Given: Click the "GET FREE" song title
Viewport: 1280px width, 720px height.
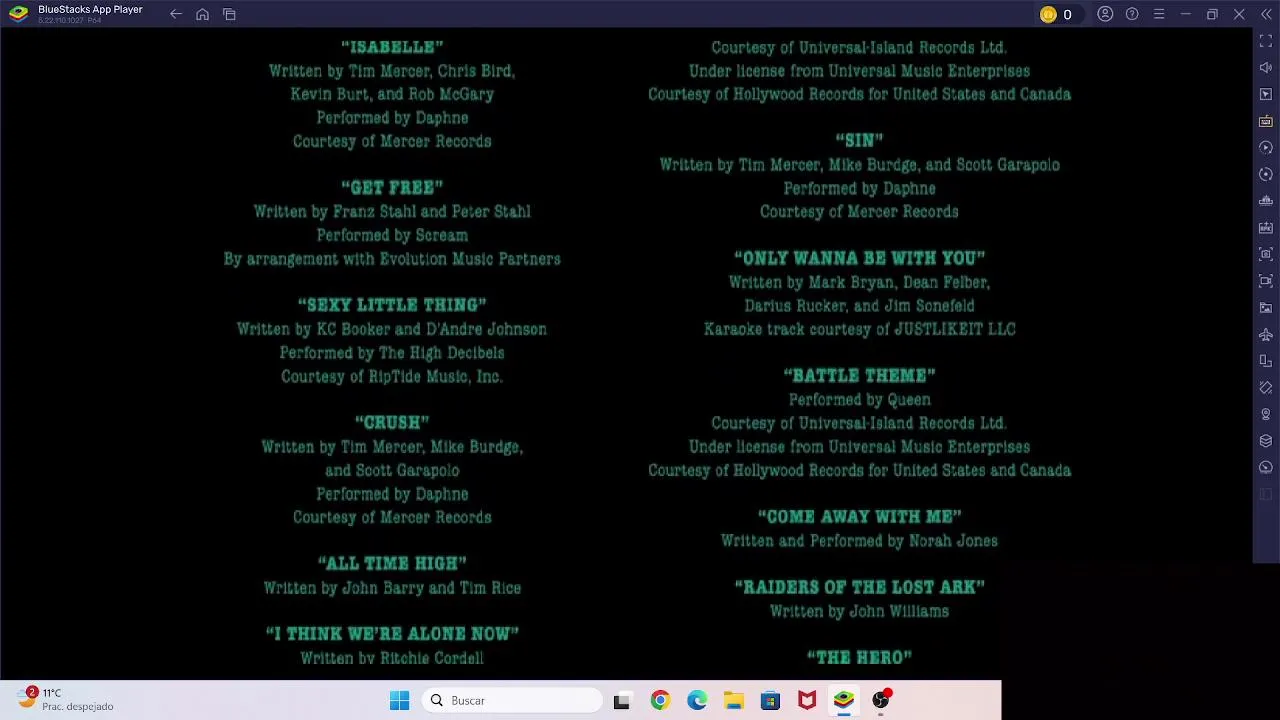Looking at the screenshot, I should pyautogui.click(x=392, y=188).
